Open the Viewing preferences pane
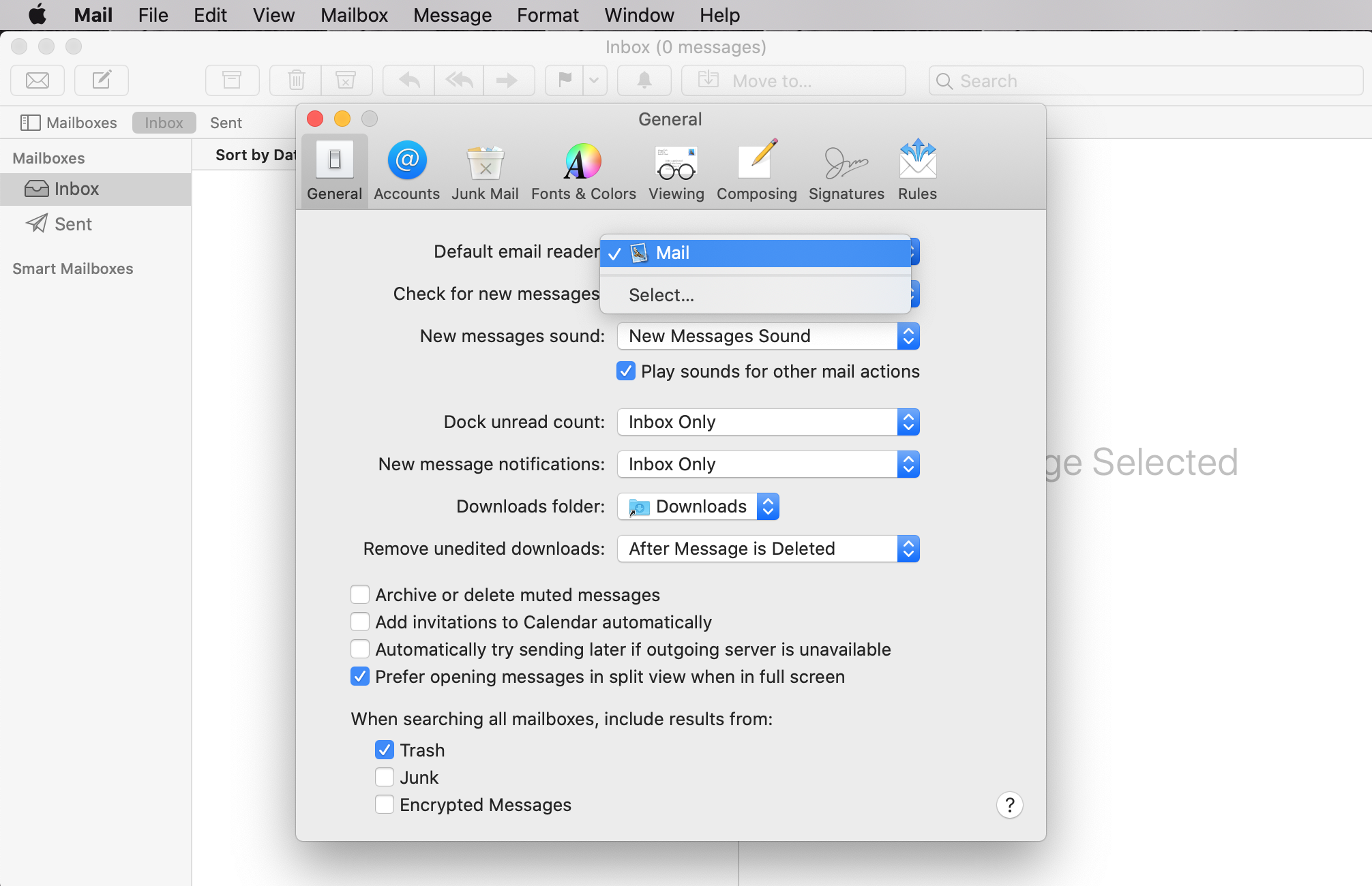Image resolution: width=1372 pixels, height=886 pixels. pos(676,170)
